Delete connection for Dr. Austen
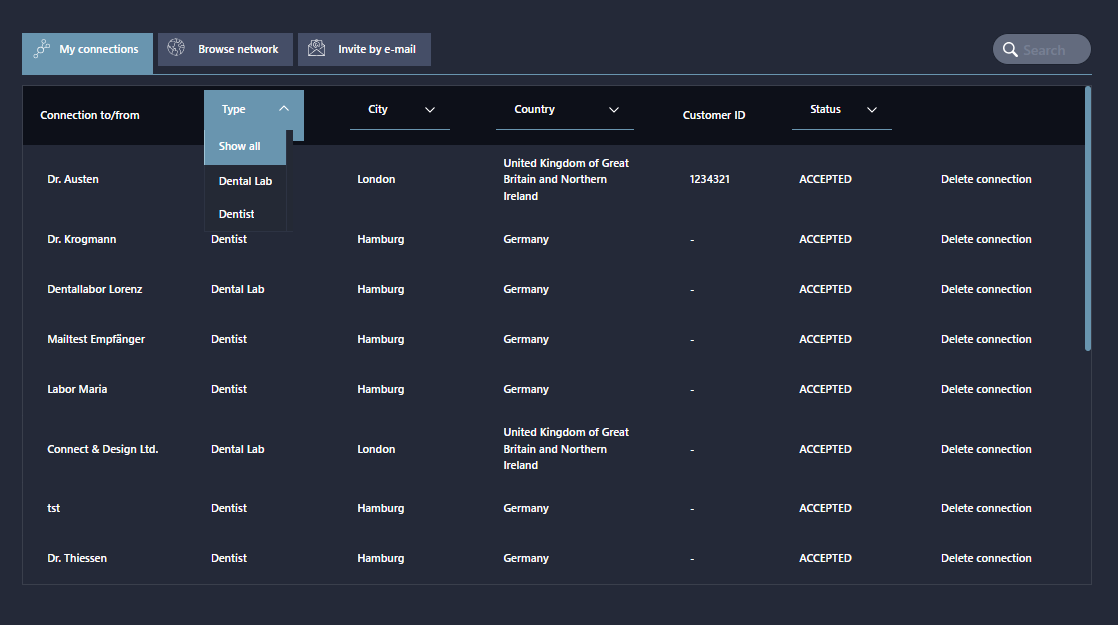 click(x=985, y=179)
